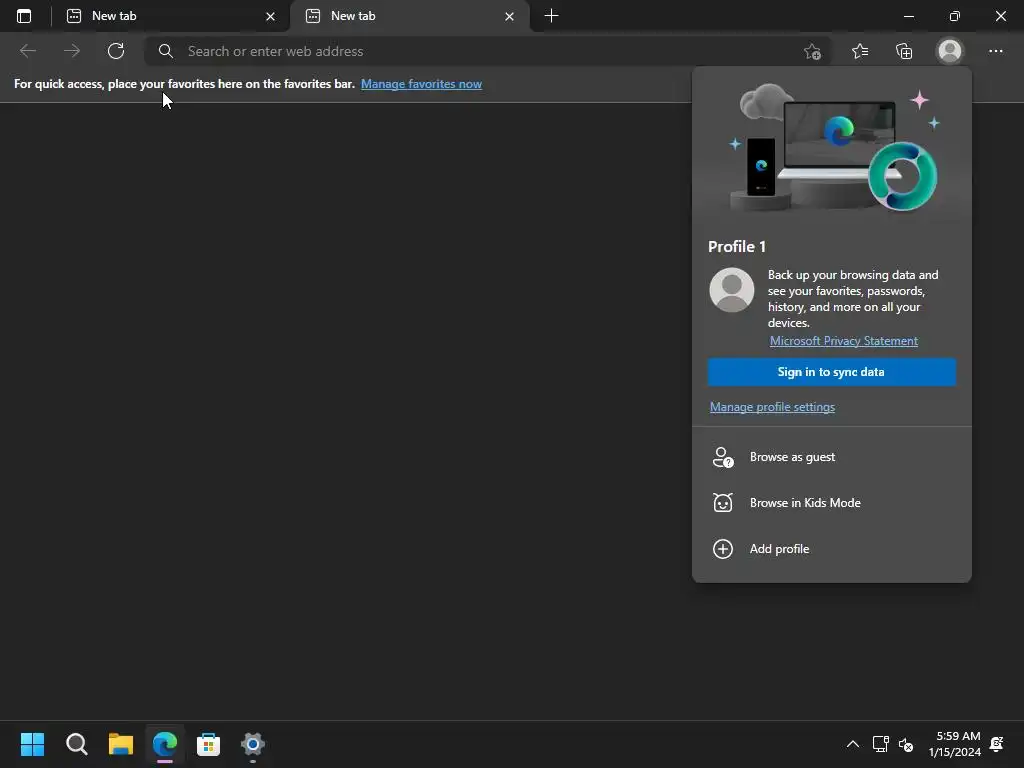Open the clock showing 5:59 AM
This screenshot has height=768, width=1024.
[x=954, y=744]
